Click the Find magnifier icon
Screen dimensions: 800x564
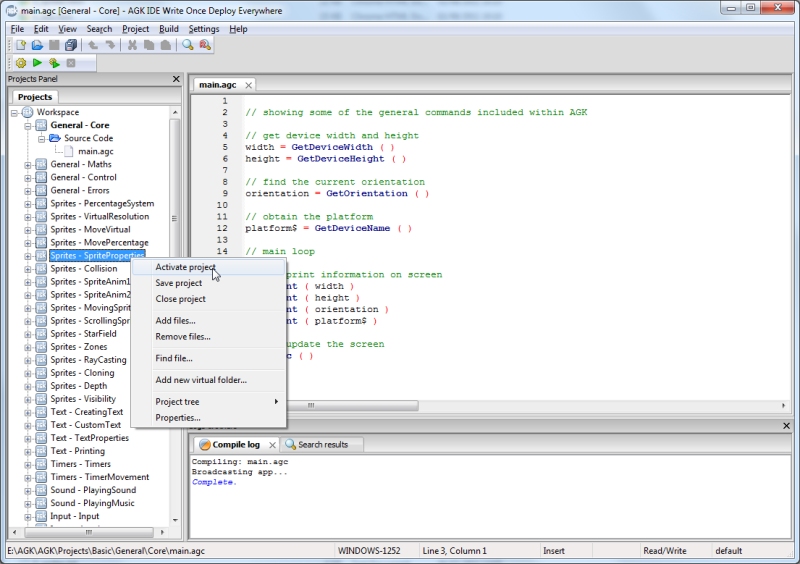188,45
